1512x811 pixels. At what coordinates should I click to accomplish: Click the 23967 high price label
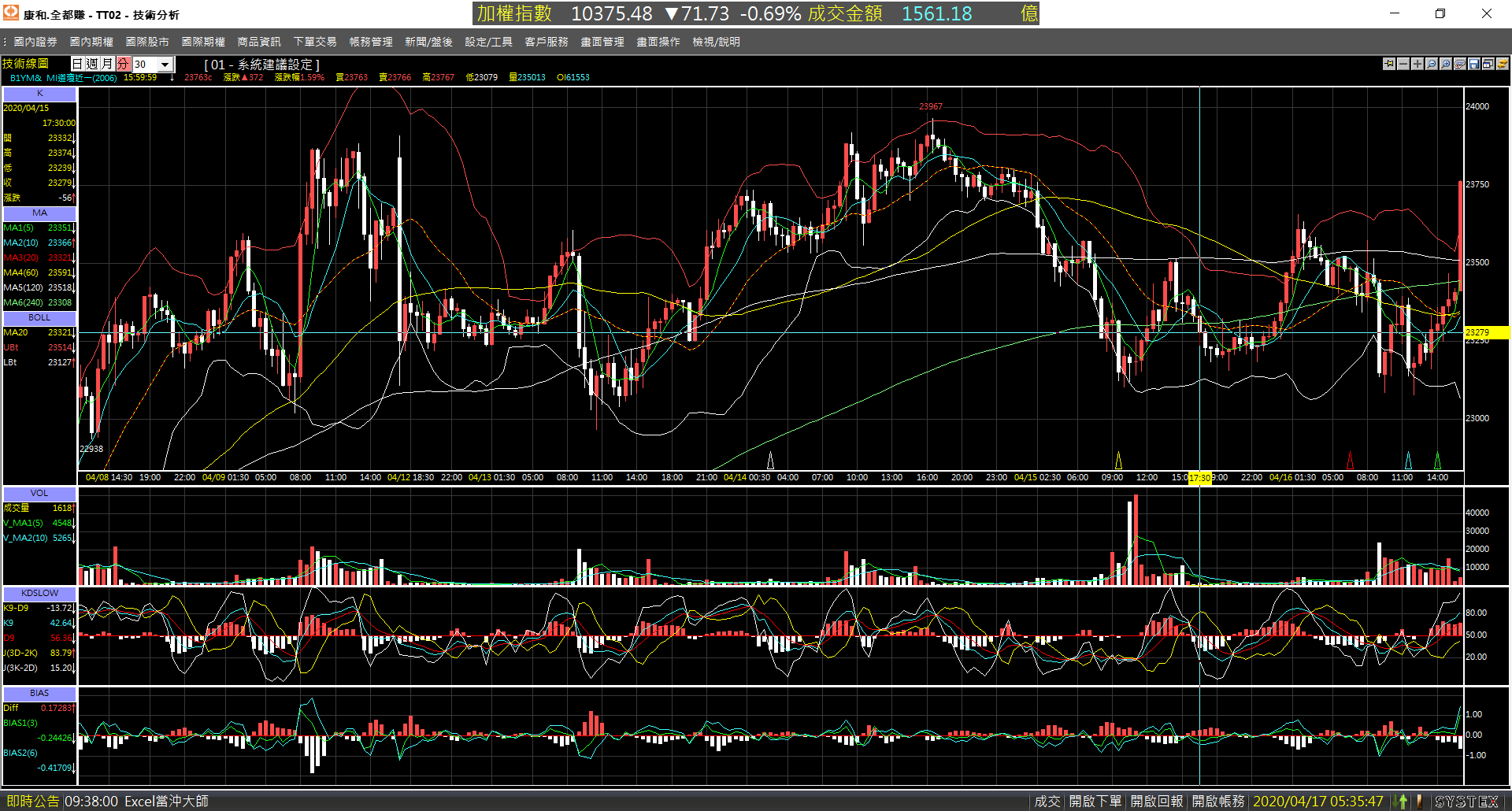pyautogui.click(x=931, y=107)
